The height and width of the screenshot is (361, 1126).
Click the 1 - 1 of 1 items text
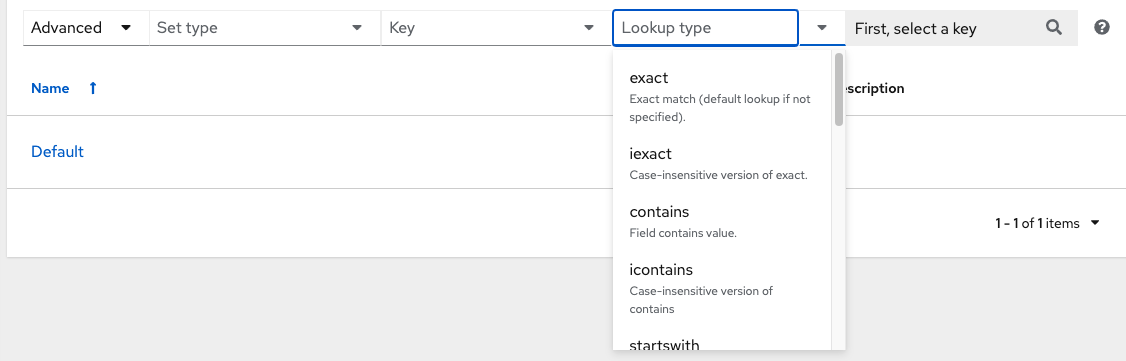pyautogui.click(x=1037, y=223)
